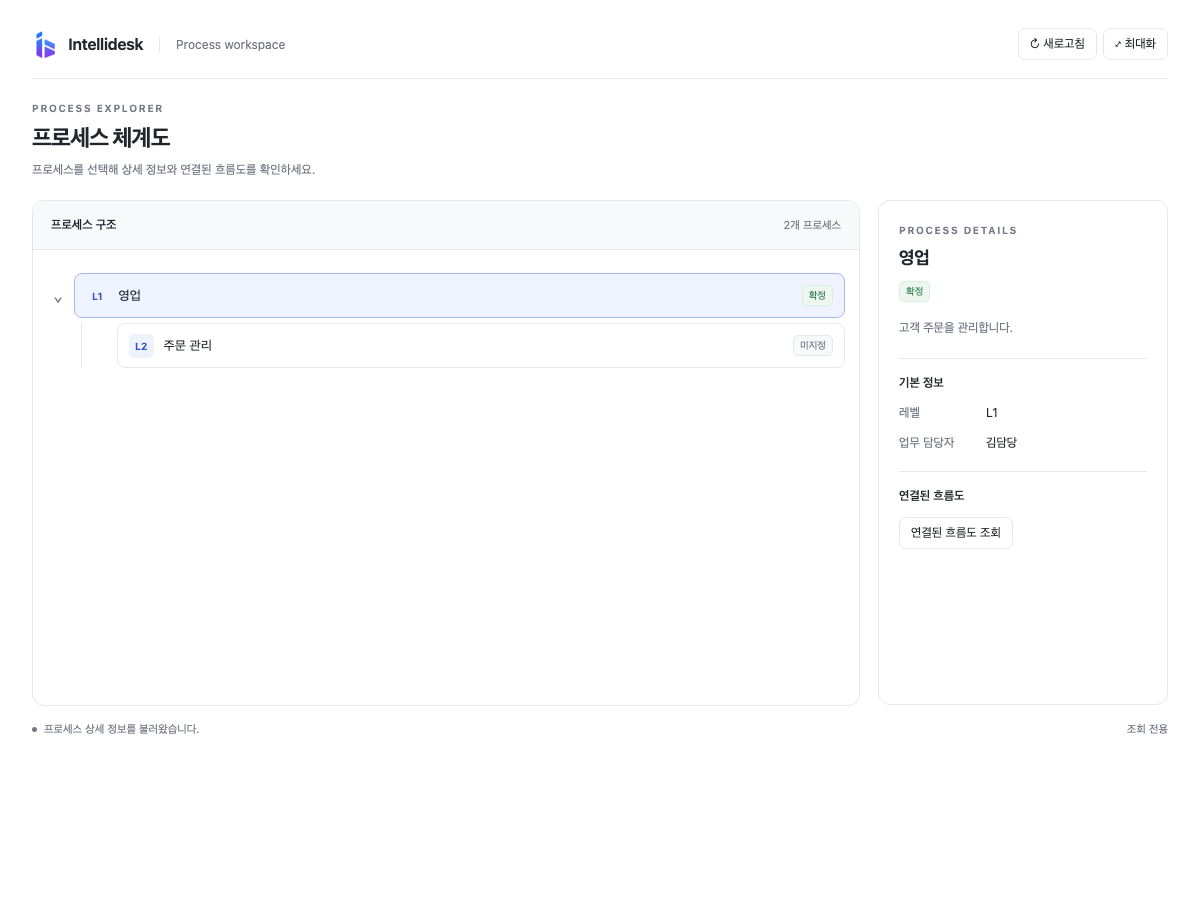Image resolution: width=1200 pixels, height=900 pixels.
Task: Click the Intellidesk brand name
Action: tap(105, 44)
